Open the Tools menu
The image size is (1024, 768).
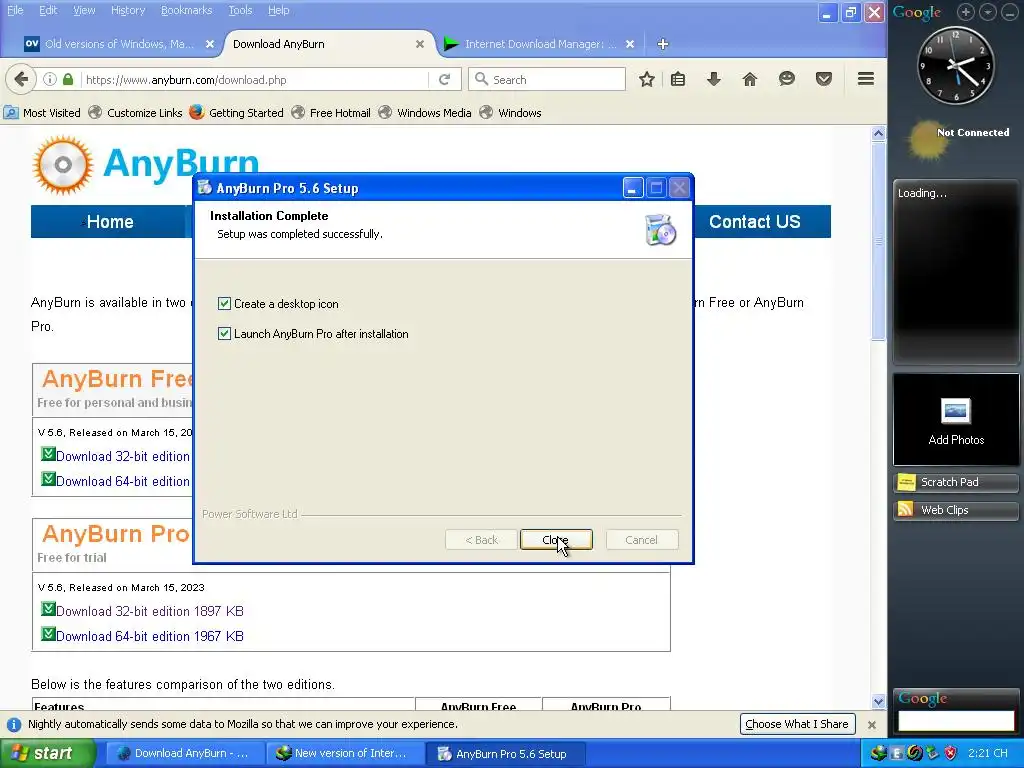click(x=240, y=10)
